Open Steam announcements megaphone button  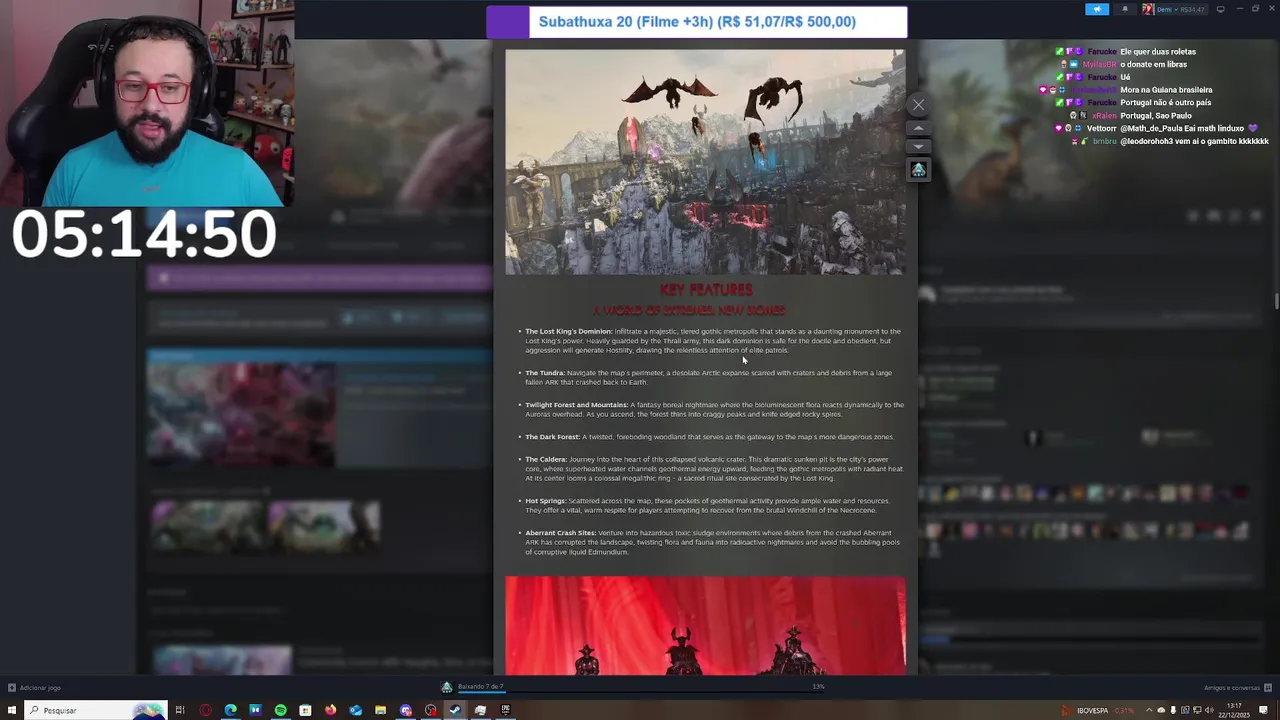pos(1097,9)
